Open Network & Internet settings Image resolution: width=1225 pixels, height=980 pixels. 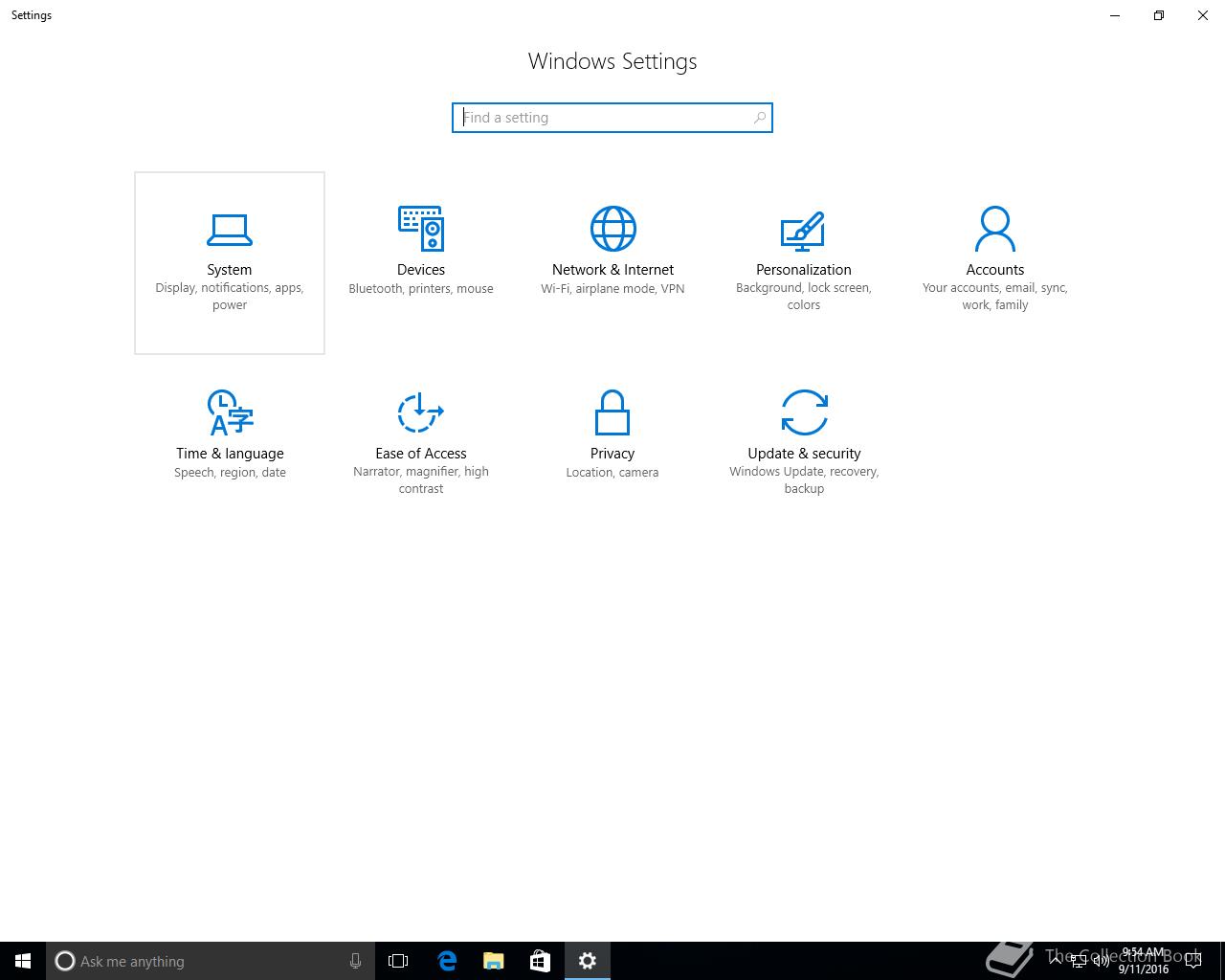[x=612, y=263]
